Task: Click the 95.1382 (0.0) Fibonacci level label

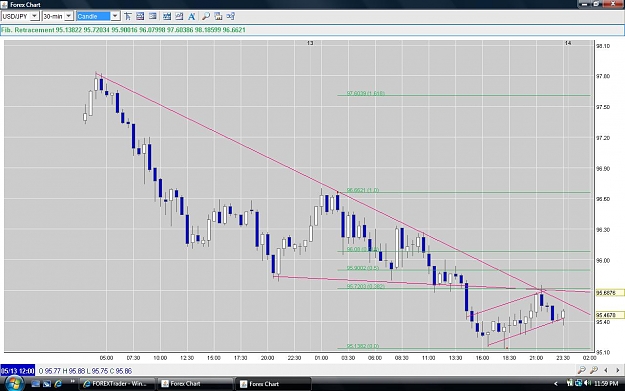Action: (x=363, y=346)
